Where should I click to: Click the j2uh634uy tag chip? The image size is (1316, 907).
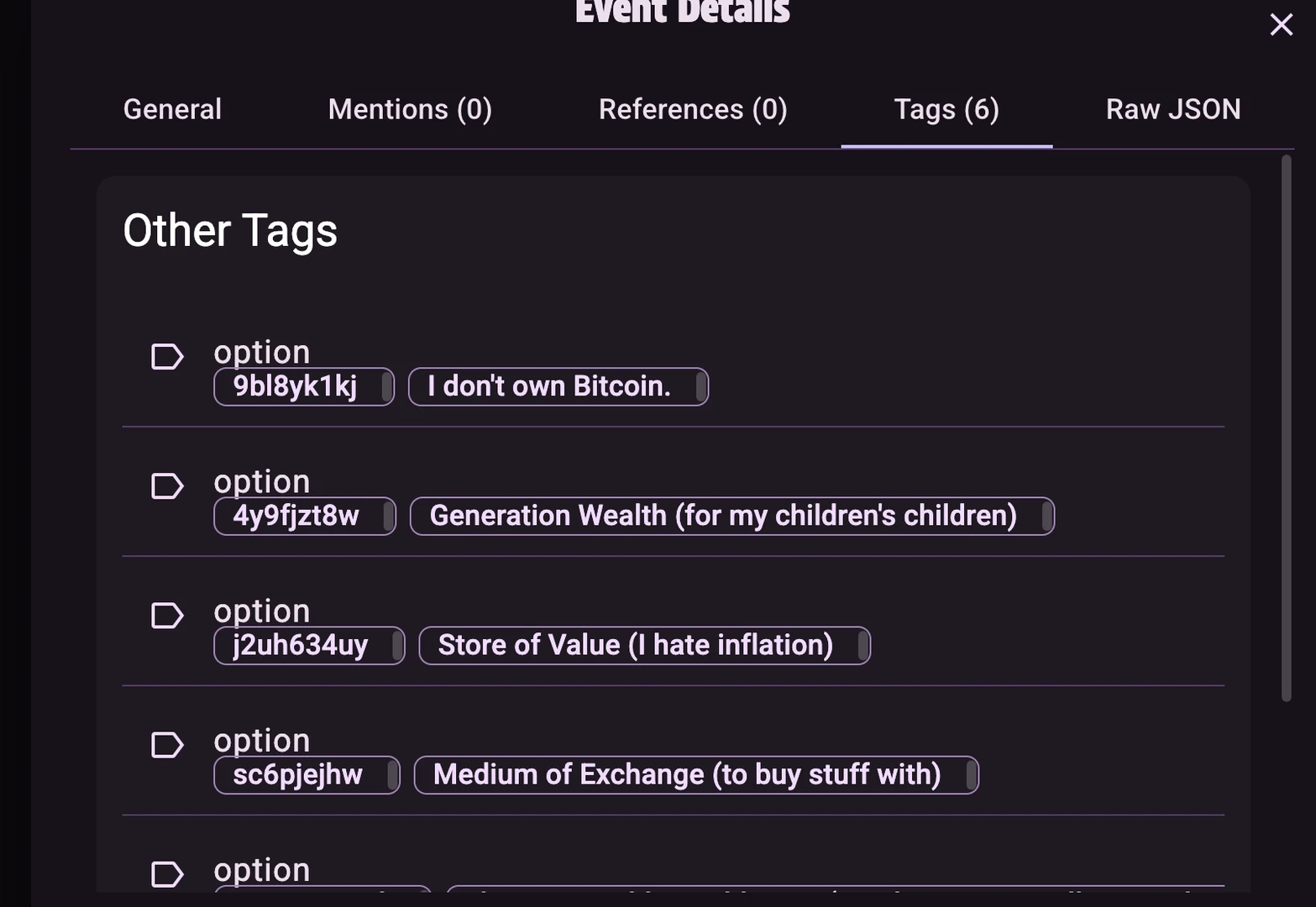(x=301, y=645)
